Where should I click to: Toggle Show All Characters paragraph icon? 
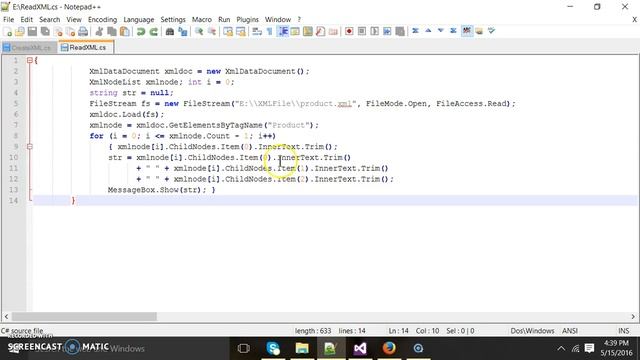pos(269,31)
